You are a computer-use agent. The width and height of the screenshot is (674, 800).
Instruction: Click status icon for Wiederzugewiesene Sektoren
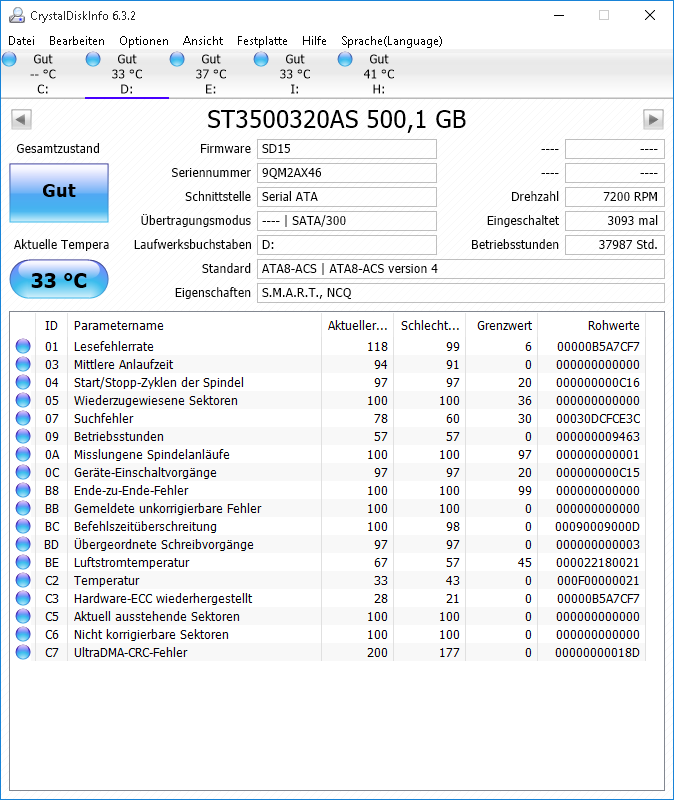pos(23,401)
